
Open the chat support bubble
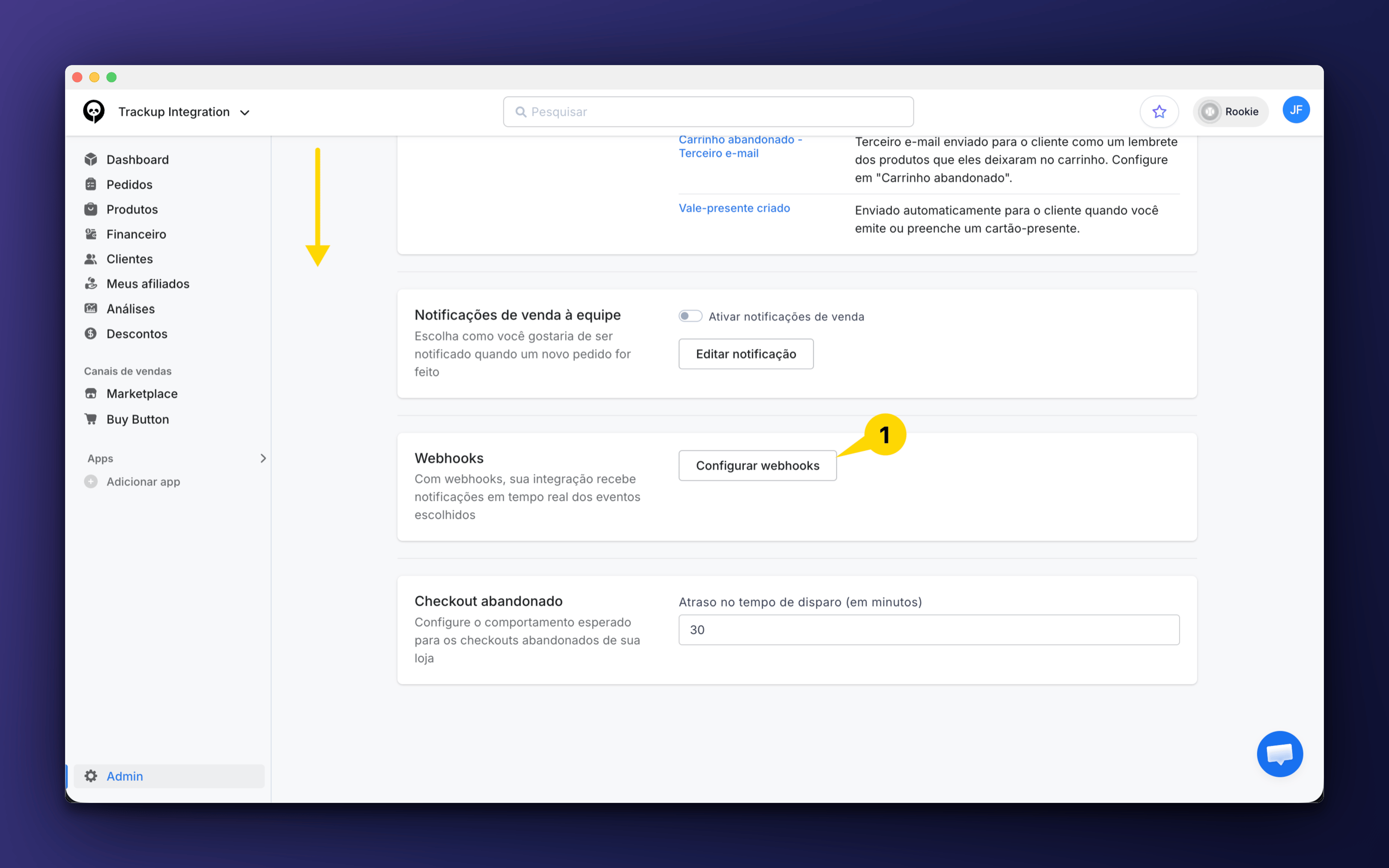pos(1280,754)
